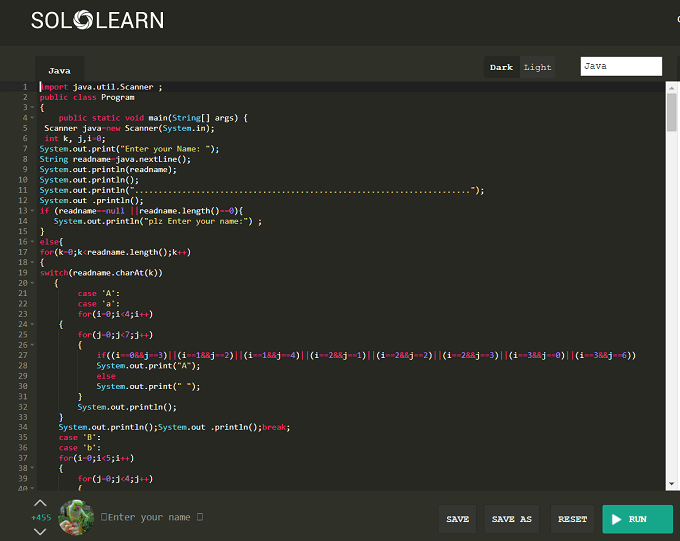Image resolution: width=680 pixels, height=541 pixels.
Task: Click the play icon on the RUN button
Action: [x=617, y=519]
